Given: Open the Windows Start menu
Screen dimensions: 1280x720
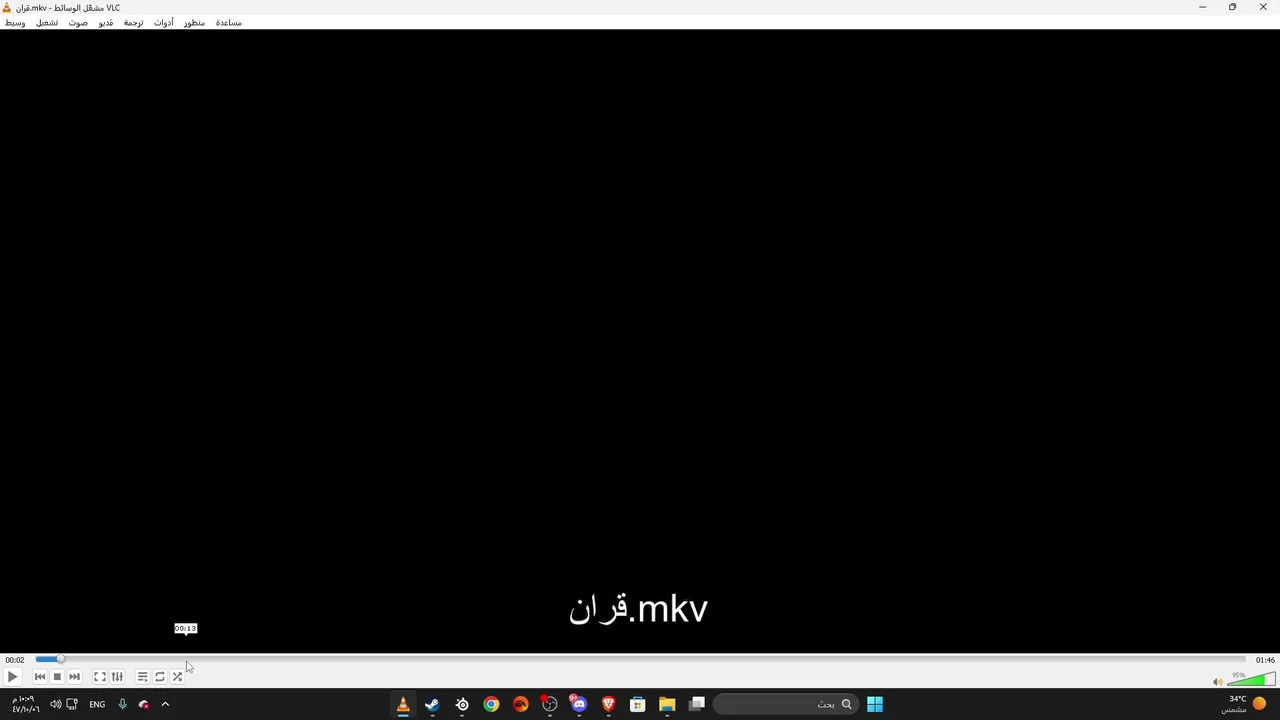Looking at the screenshot, I should pyautogui.click(x=875, y=704).
